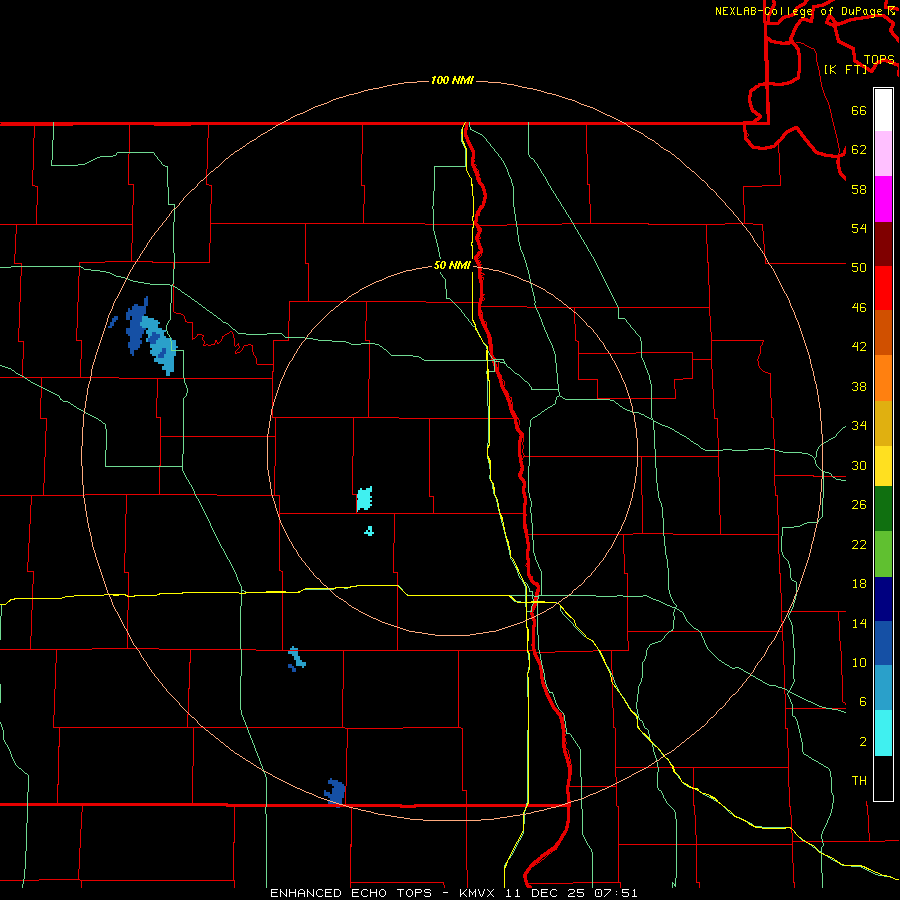Click the 6 legend value
This screenshot has width=900, height=900.
tap(863, 702)
